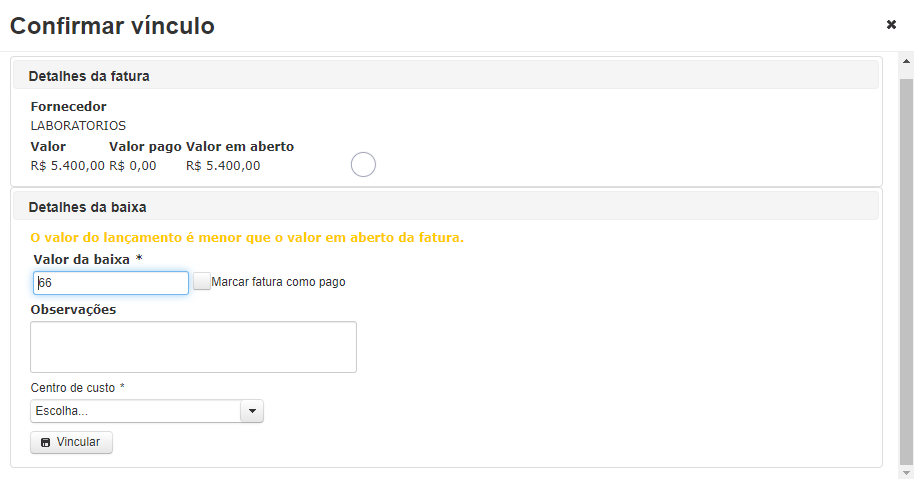
Task: Click the LABORATORIOS supplier name
Action: click(x=78, y=125)
